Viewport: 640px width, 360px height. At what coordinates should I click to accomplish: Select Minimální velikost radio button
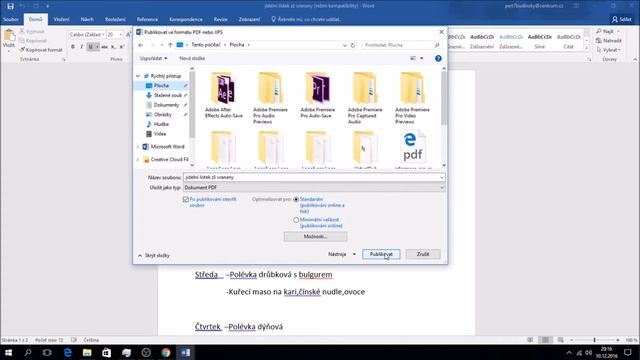point(296,220)
